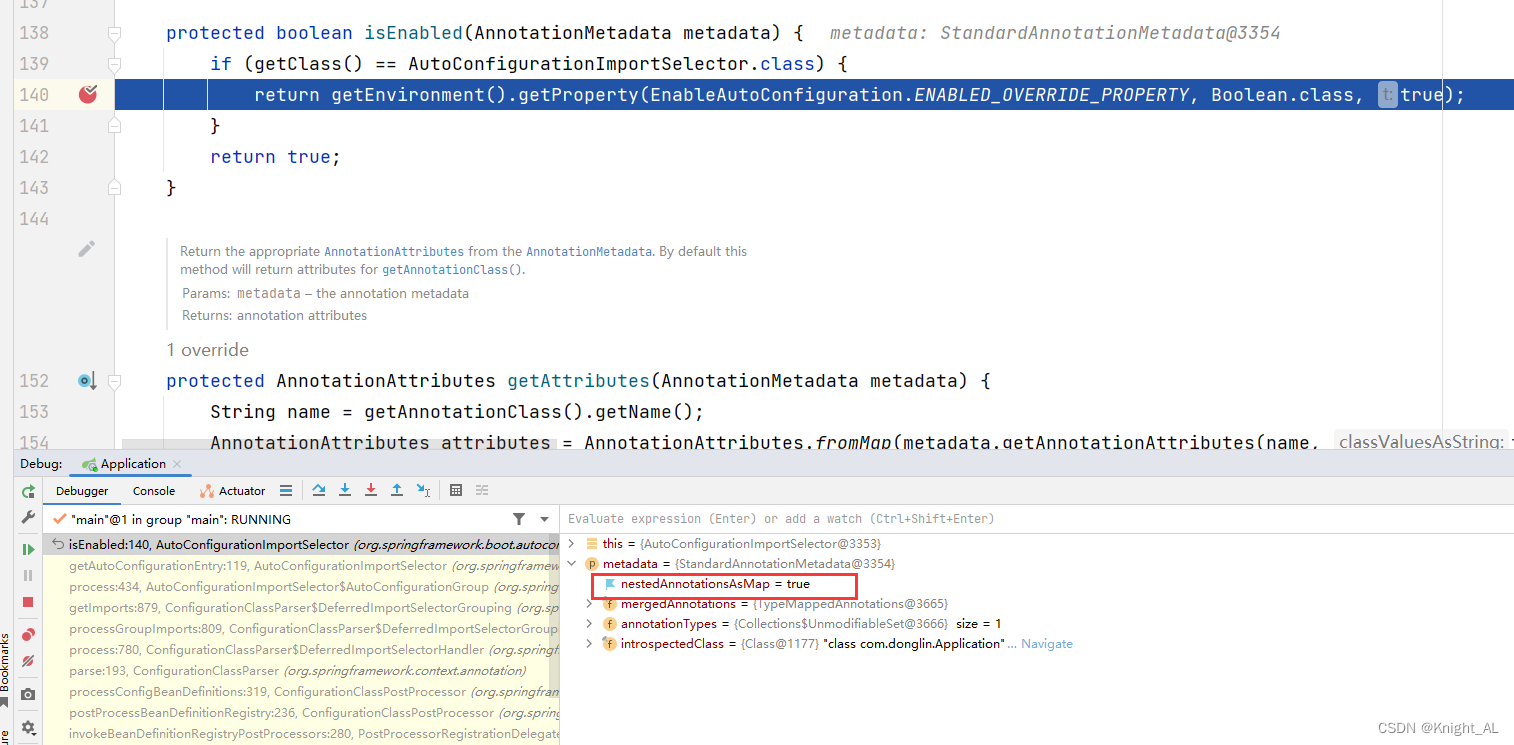Click the '1 override' hint above getAttributes
This screenshot has width=1514, height=745.
click(208, 350)
